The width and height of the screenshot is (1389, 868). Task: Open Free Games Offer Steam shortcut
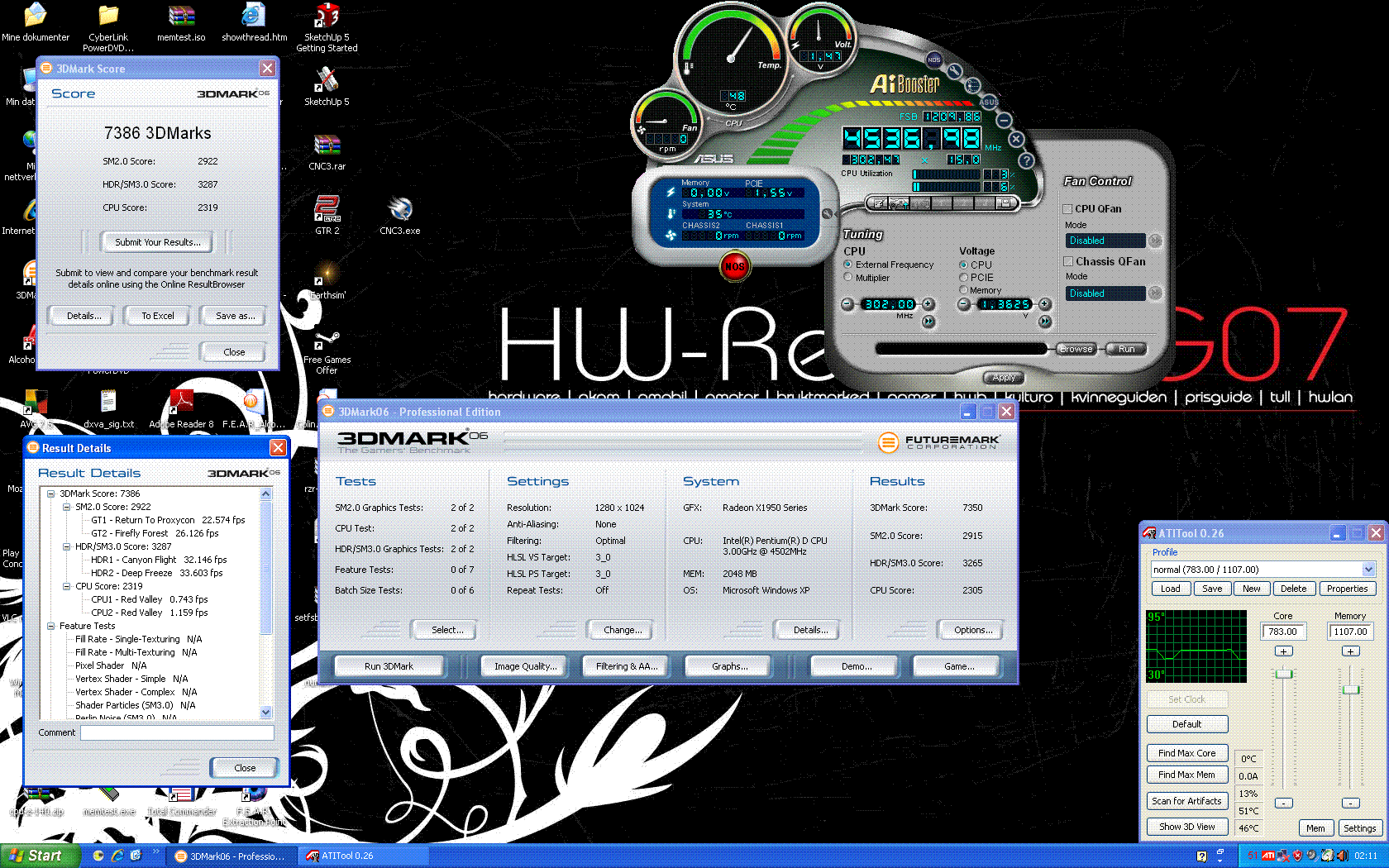327,353
